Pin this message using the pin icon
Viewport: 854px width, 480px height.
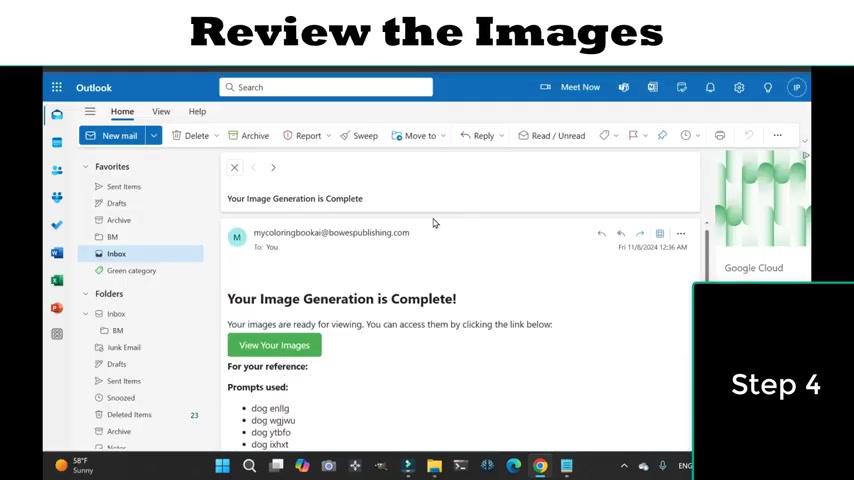662,135
